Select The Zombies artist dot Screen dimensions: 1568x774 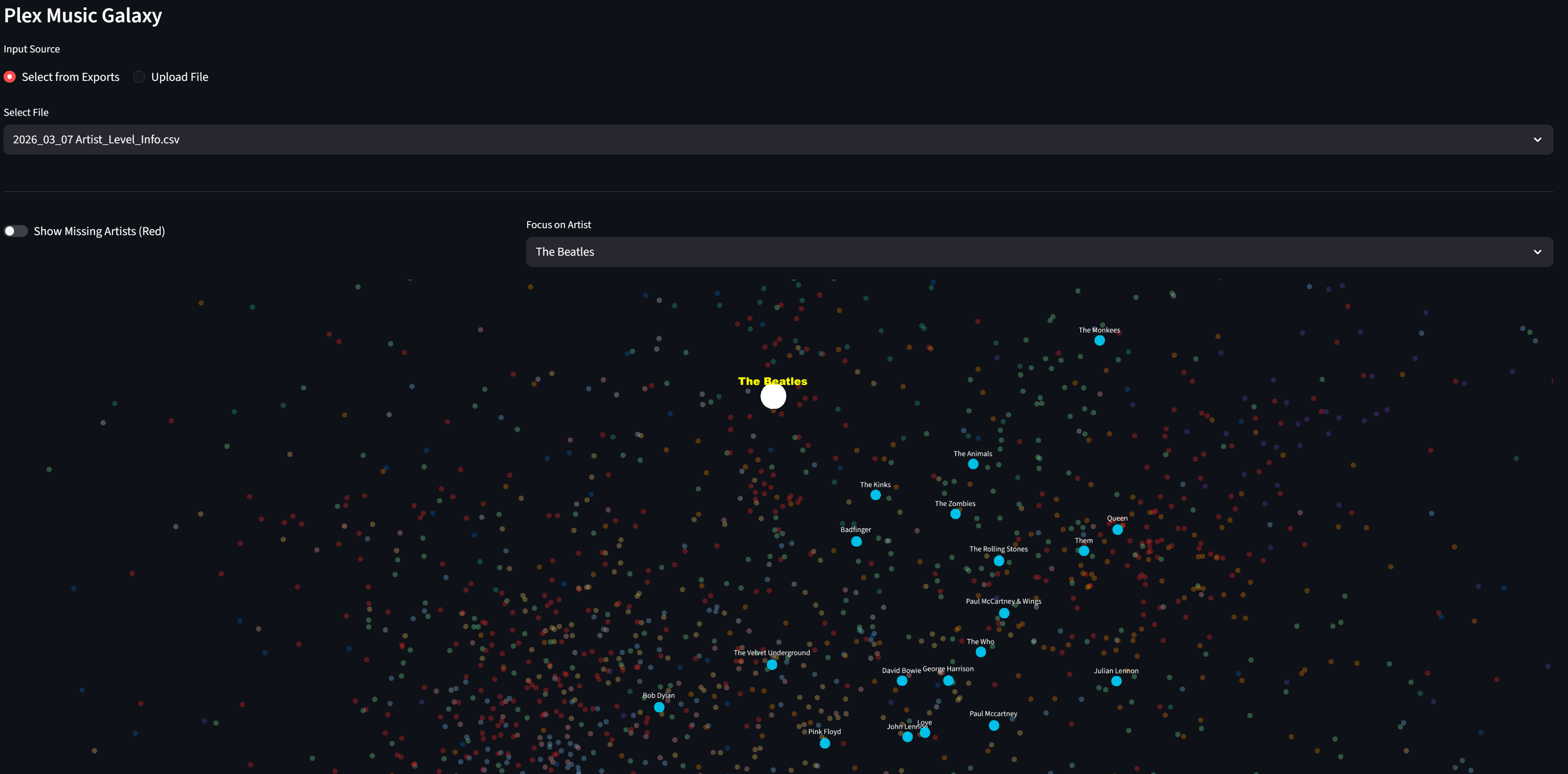[956, 514]
